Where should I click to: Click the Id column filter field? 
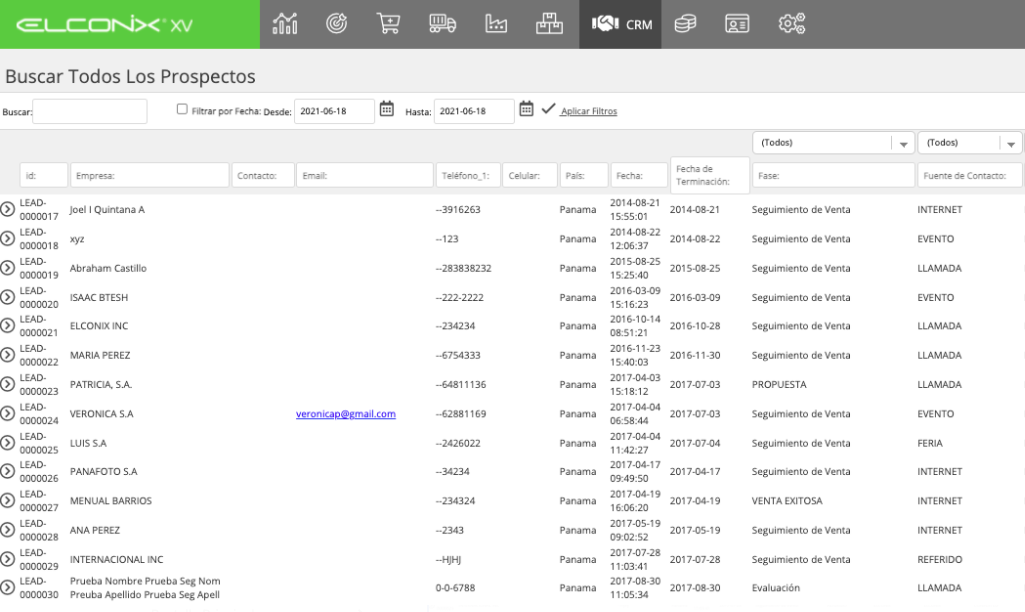click(44, 175)
